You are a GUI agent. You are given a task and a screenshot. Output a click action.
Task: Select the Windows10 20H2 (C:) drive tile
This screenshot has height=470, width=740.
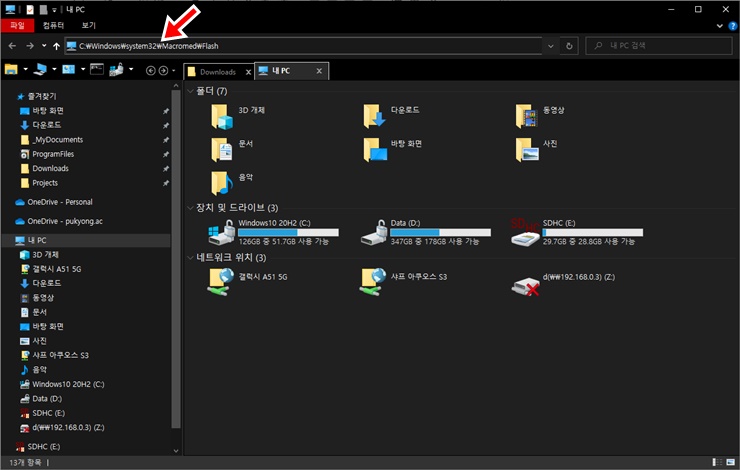(x=273, y=232)
